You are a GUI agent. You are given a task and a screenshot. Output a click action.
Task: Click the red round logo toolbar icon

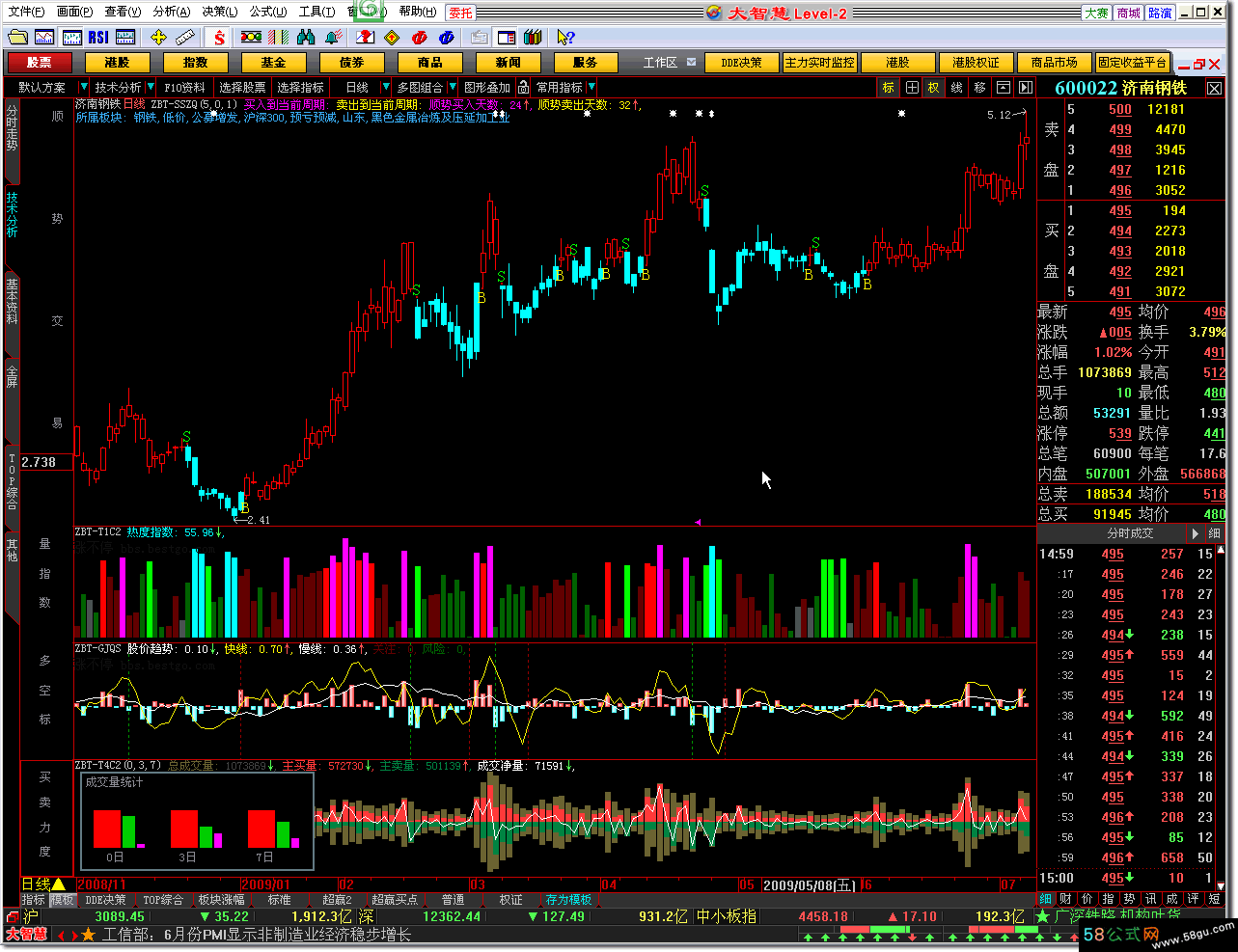(x=419, y=37)
